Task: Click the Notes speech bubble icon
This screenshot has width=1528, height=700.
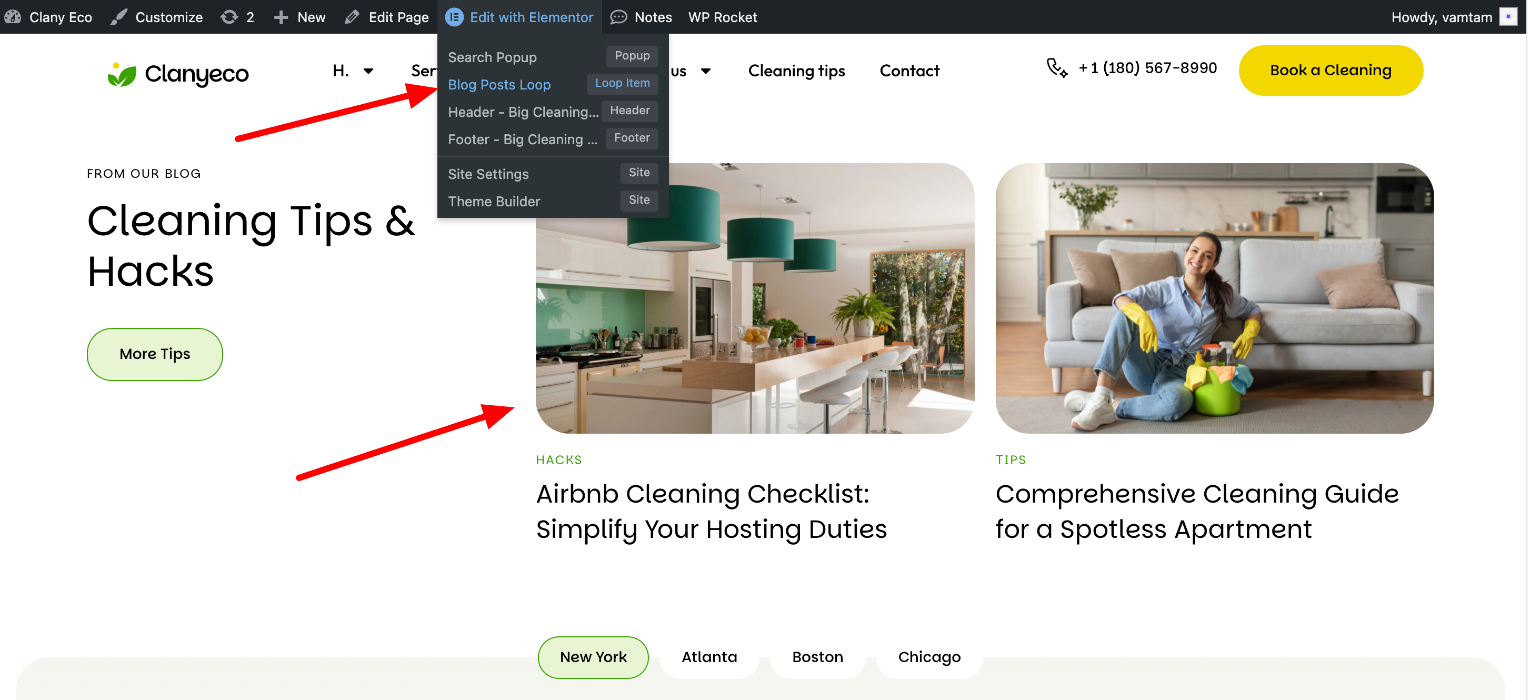Action: tap(619, 17)
